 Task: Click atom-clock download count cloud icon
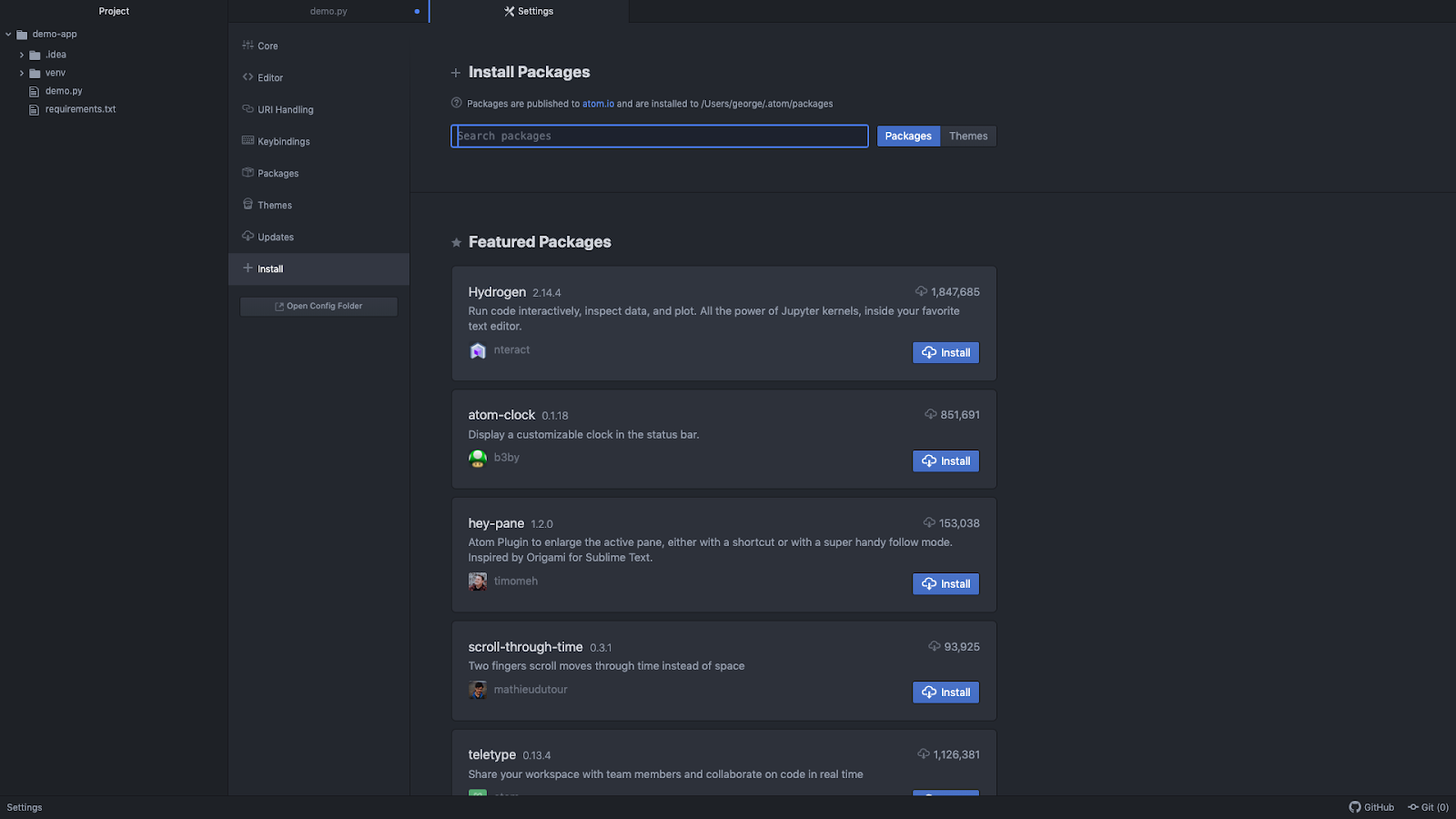click(931, 414)
